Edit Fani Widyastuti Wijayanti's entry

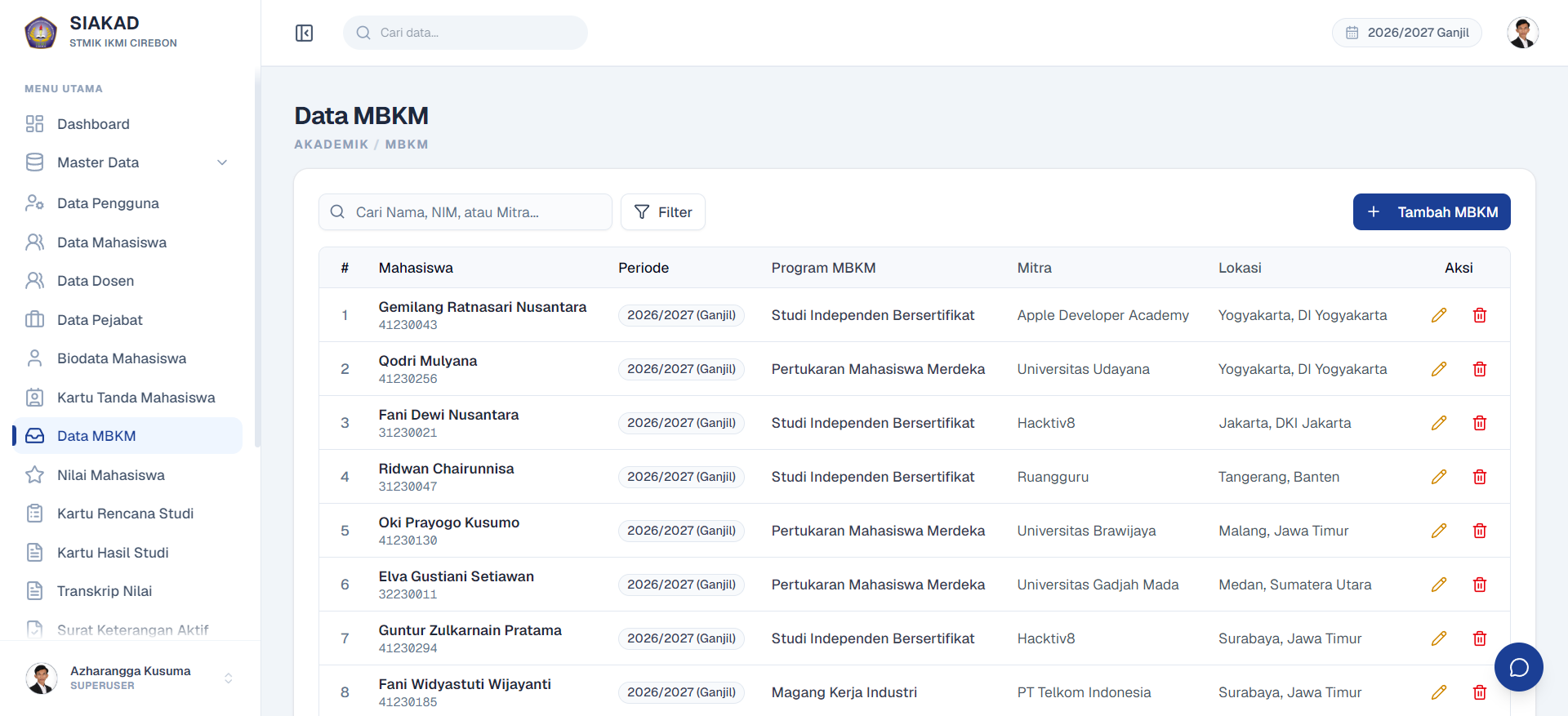[x=1439, y=692]
